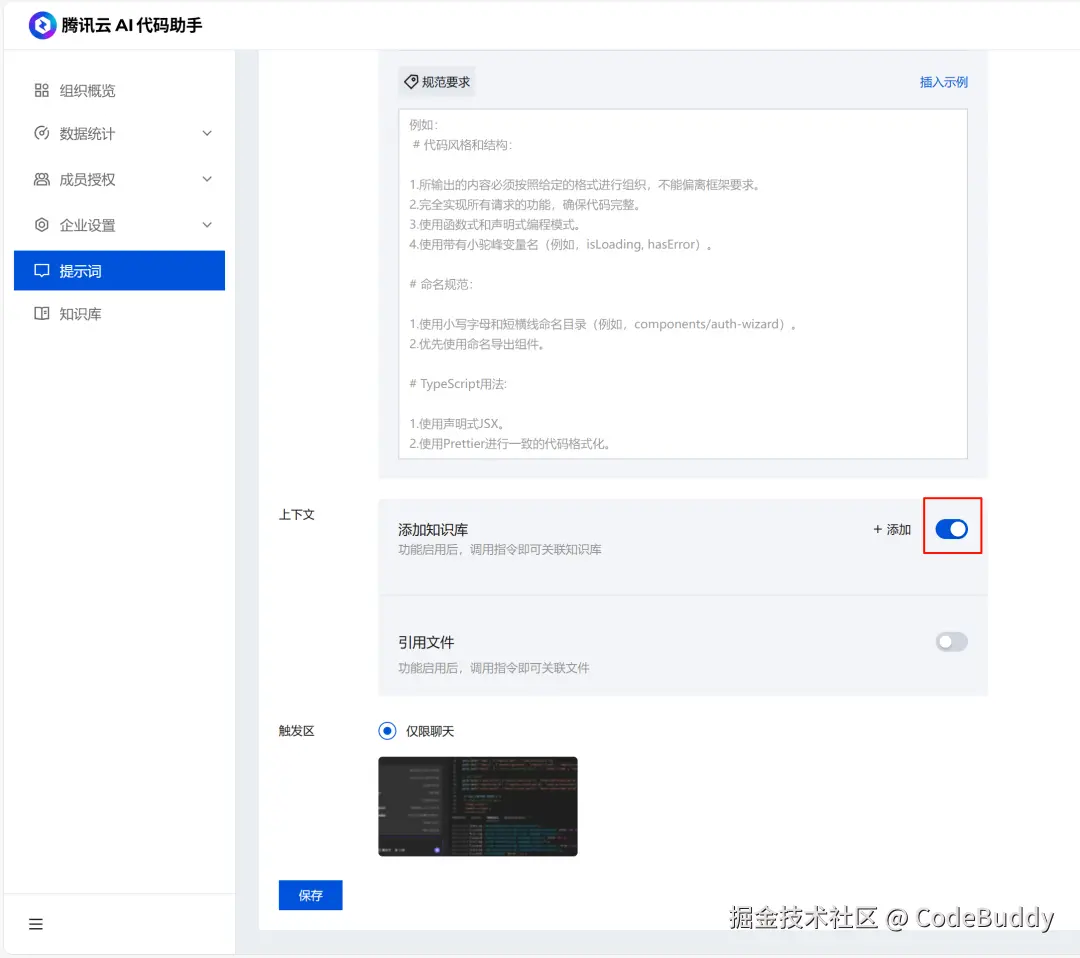Expand the 数据统计 submenu

[207, 133]
